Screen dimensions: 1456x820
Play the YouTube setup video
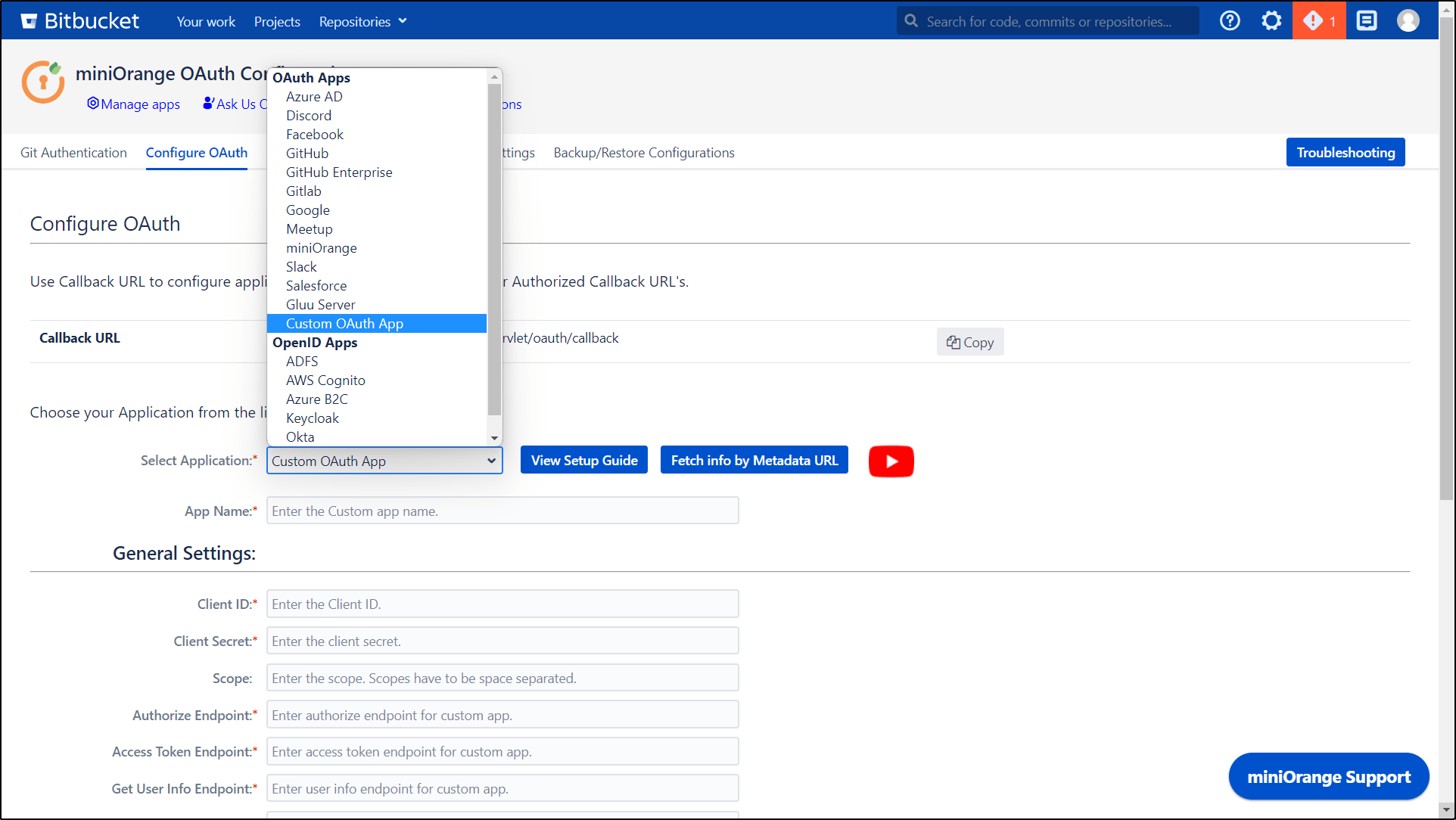(891, 461)
